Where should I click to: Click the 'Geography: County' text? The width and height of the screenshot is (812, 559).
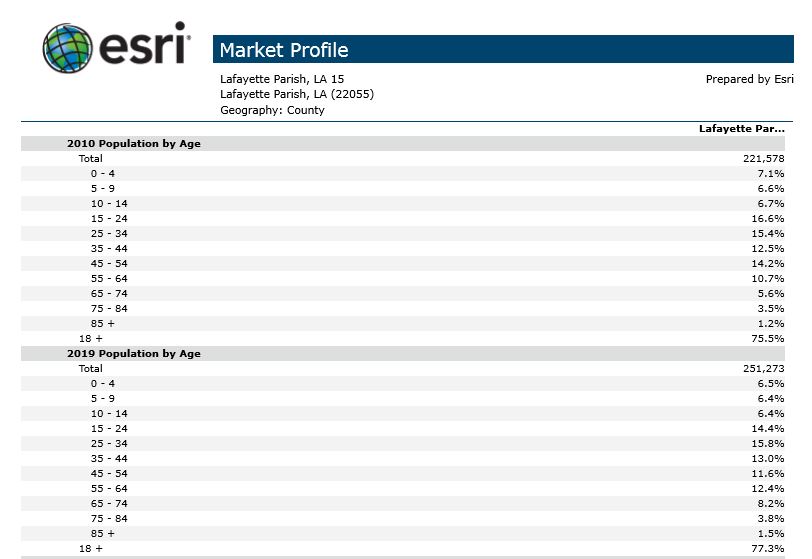[272, 110]
